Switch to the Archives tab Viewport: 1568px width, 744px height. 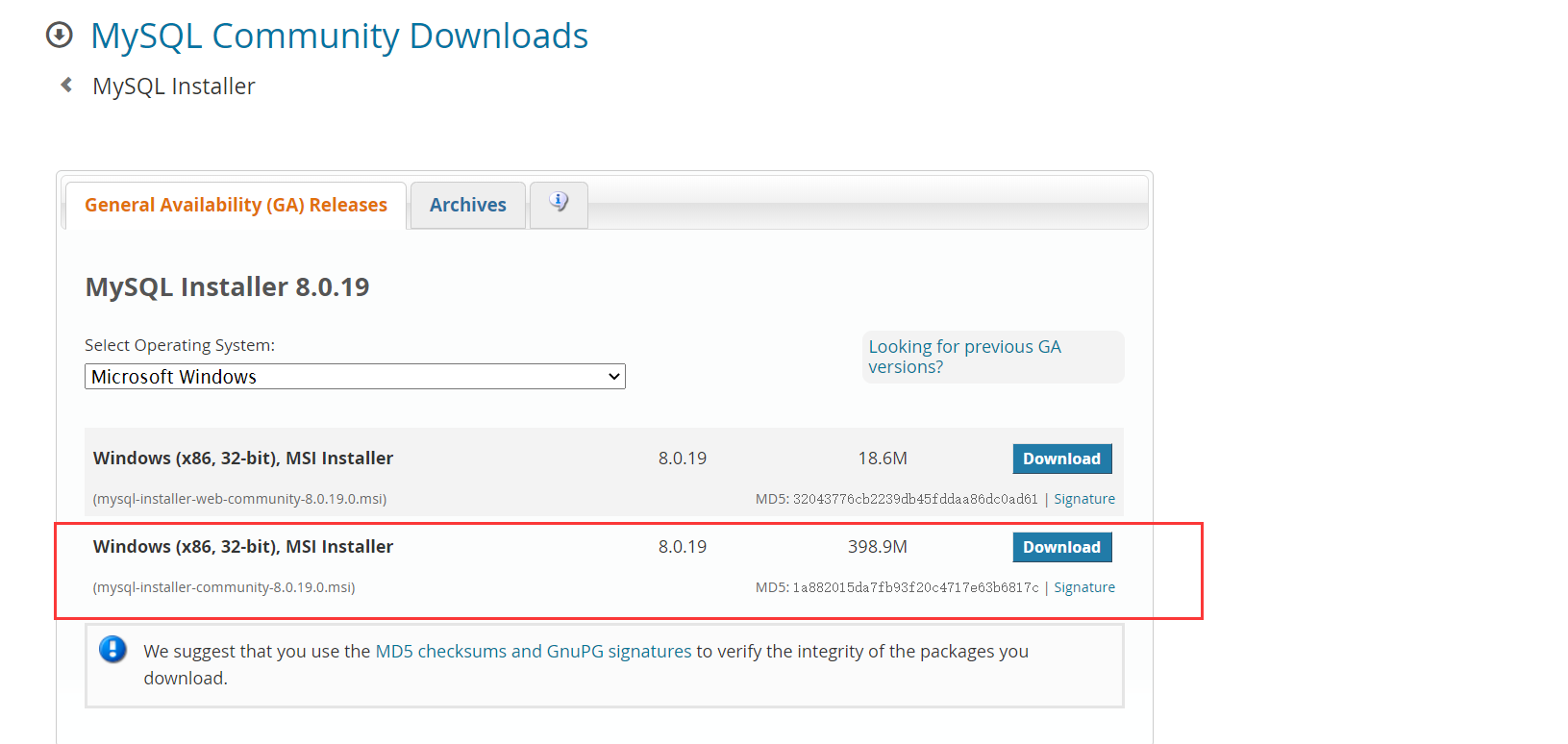[x=468, y=205]
